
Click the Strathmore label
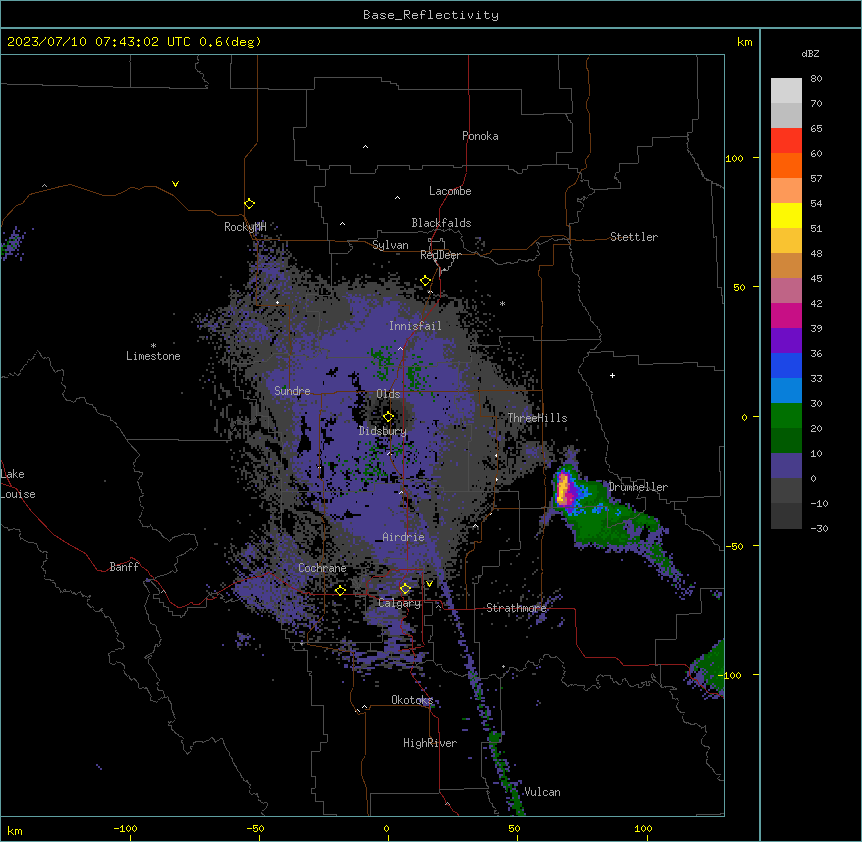pyautogui.click(x=516, y=608)
